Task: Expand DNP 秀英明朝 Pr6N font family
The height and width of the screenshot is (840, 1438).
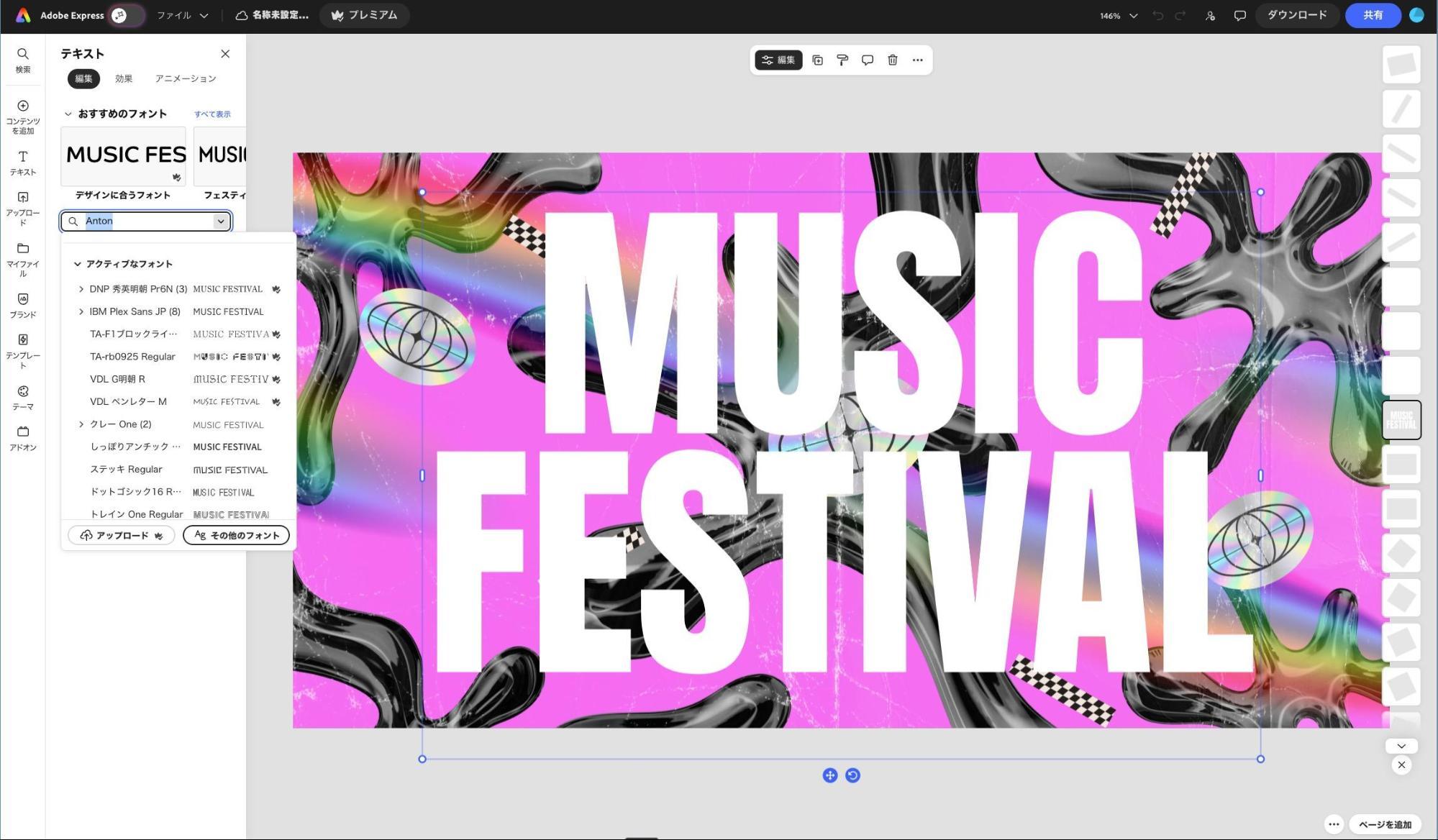Action: point(81,289)
